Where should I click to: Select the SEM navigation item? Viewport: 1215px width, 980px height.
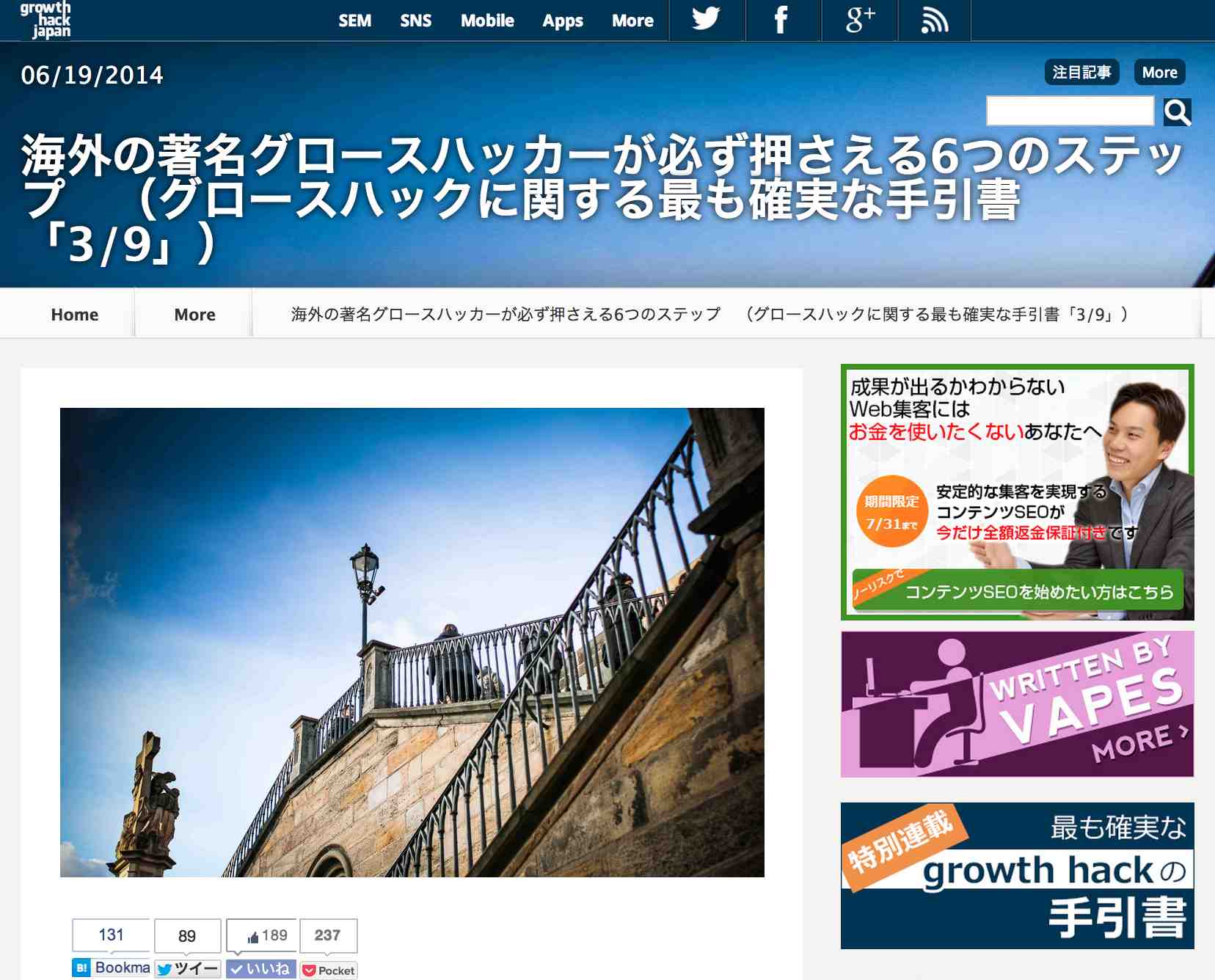[x=354, y=21]
